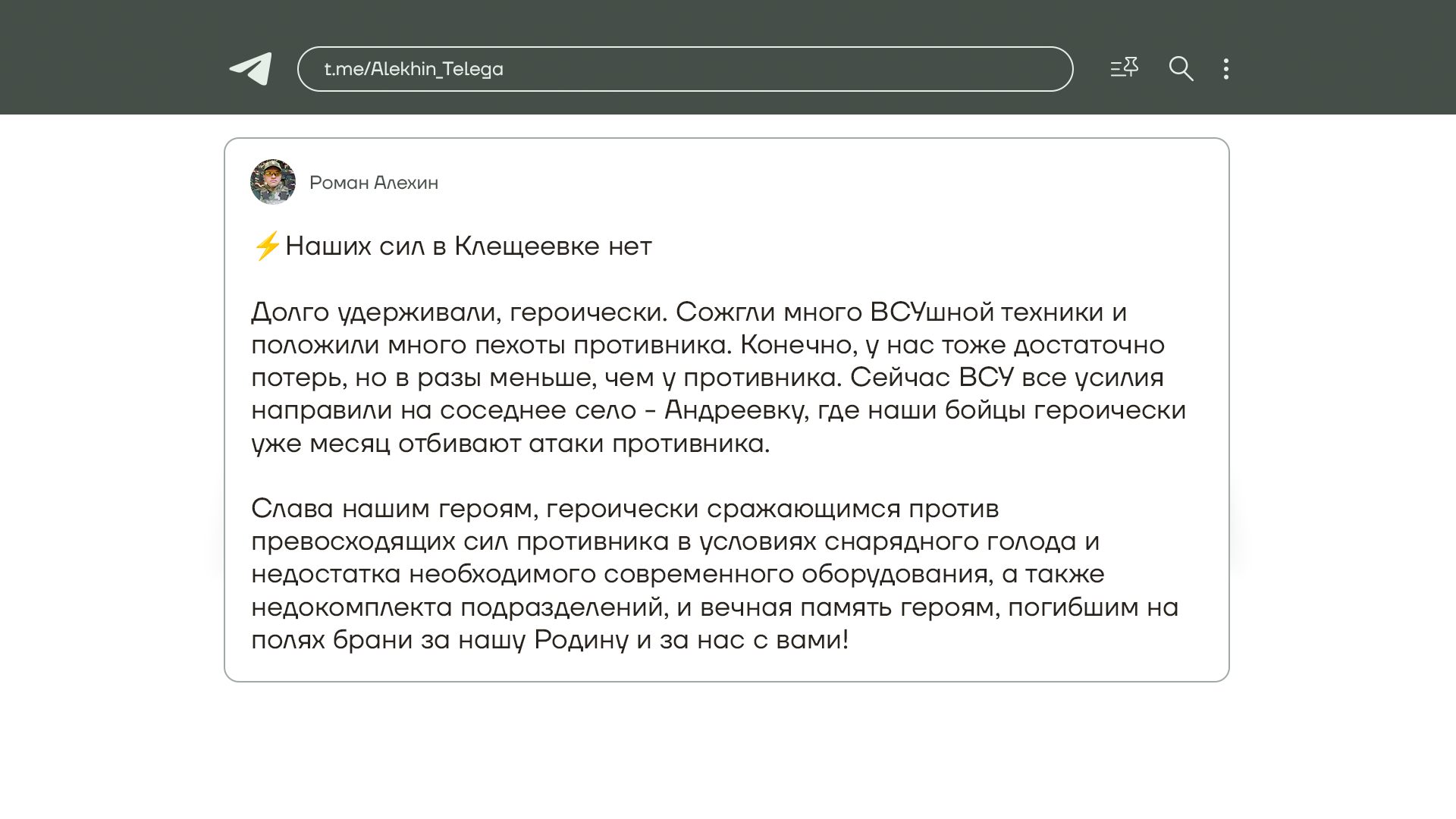Click the word 'недокомплекта' in last paragraph
Image resolution: width=1456 pixels, height=819 pixels.
click(351, 607)
